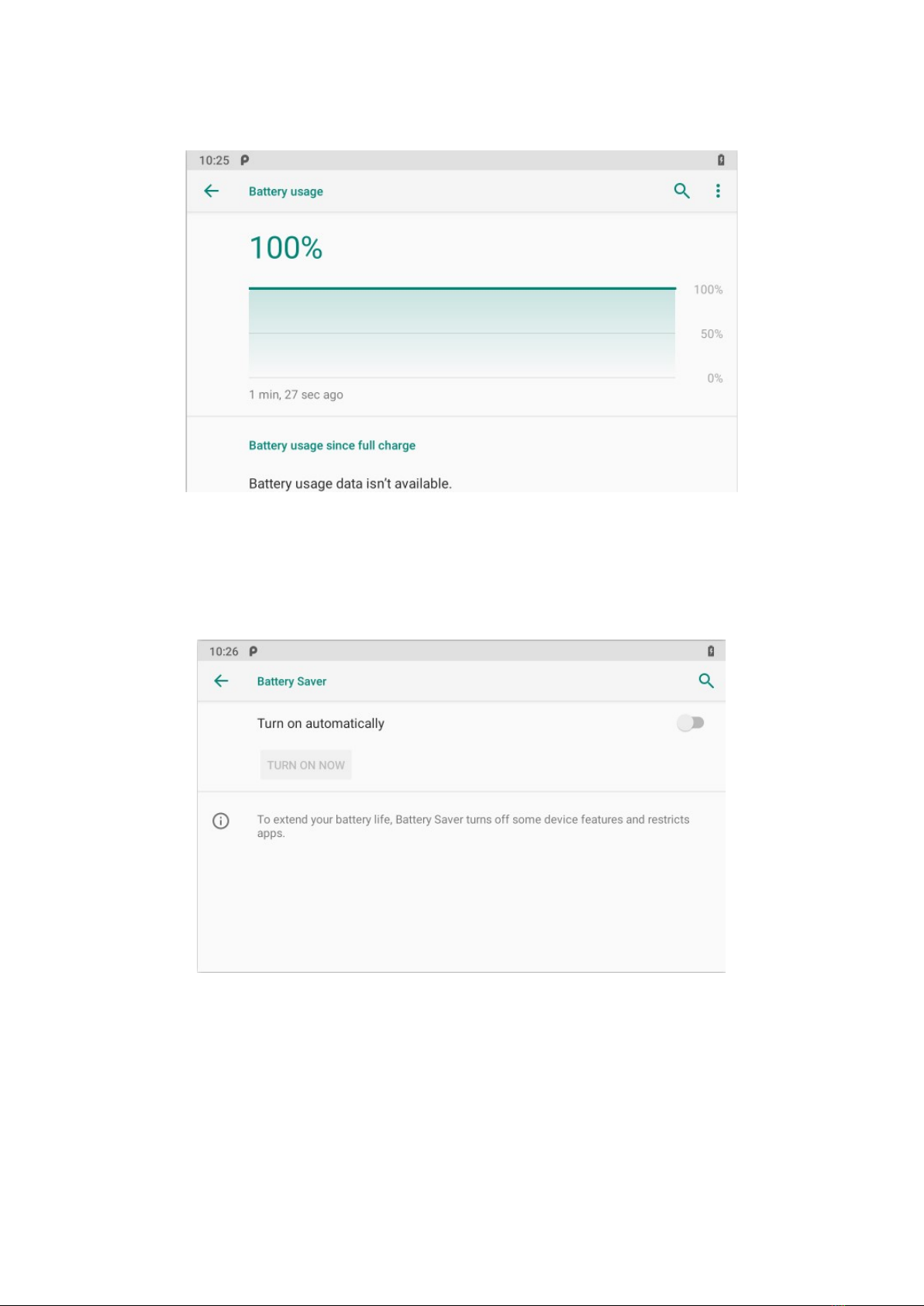Tap info icon beside Battery Saver description

pos(221,821)
